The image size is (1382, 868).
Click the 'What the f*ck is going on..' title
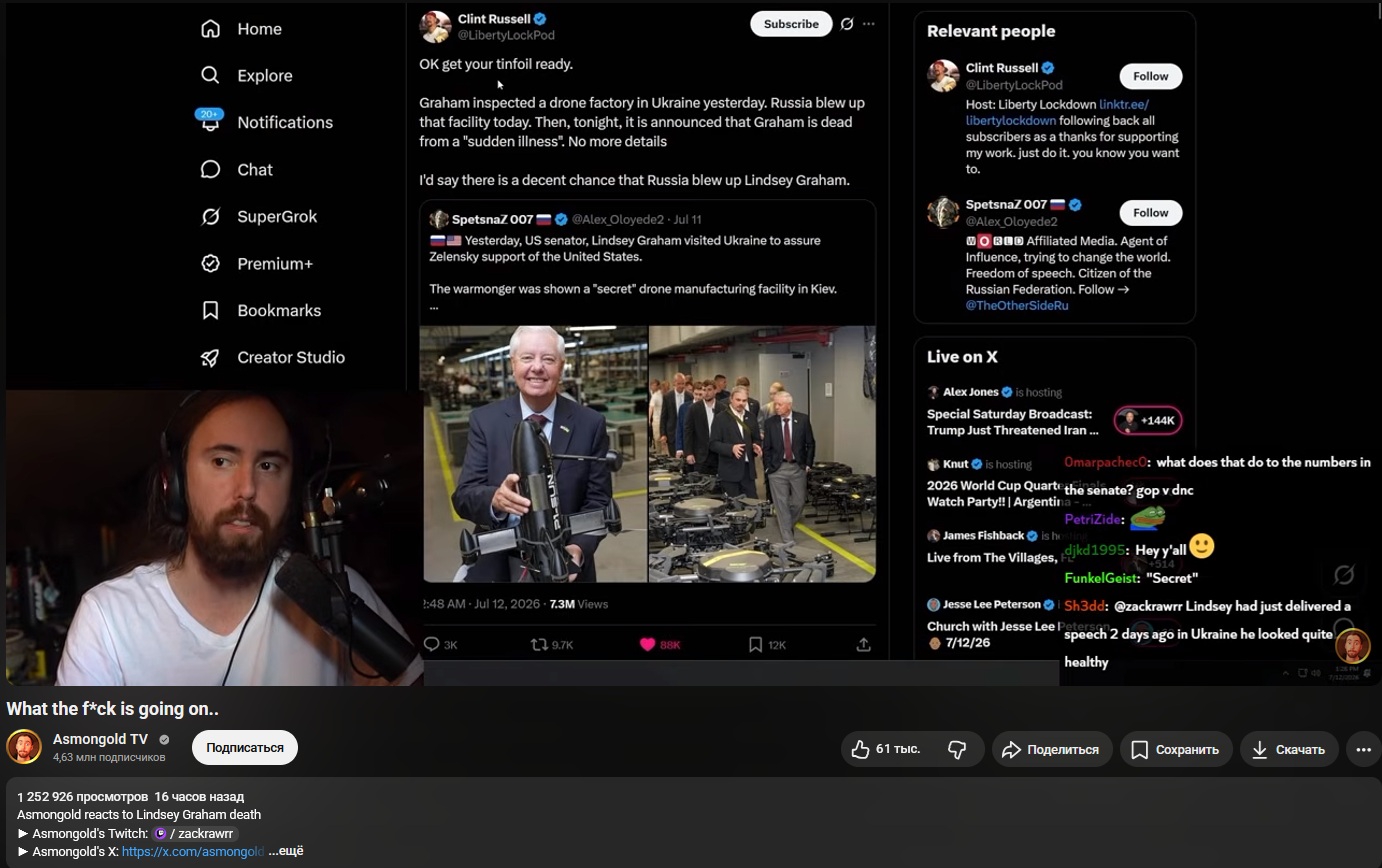[113, 709]
